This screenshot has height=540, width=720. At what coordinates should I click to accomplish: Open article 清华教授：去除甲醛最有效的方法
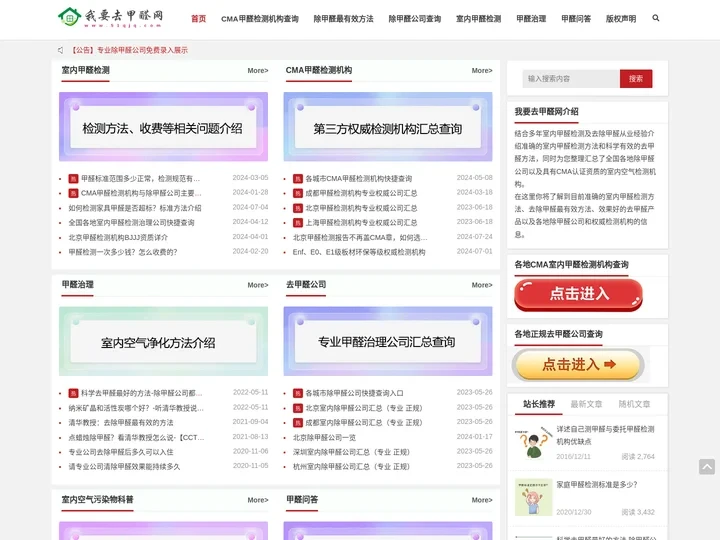(121, 422)
